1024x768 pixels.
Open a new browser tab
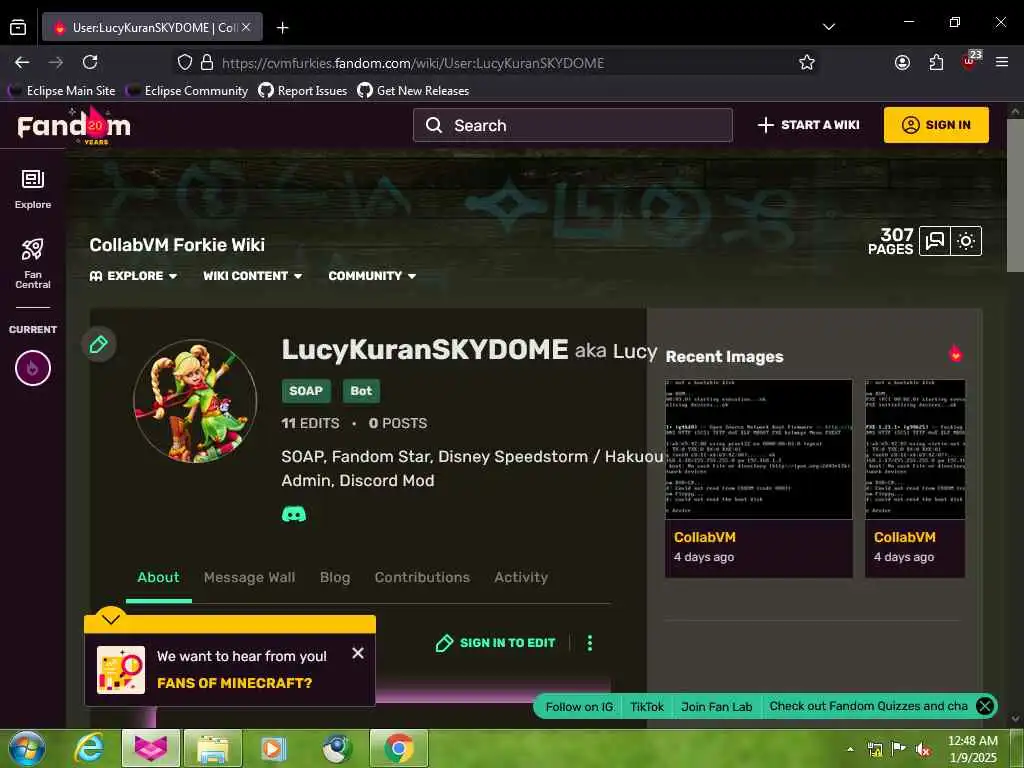click(282, 27)
